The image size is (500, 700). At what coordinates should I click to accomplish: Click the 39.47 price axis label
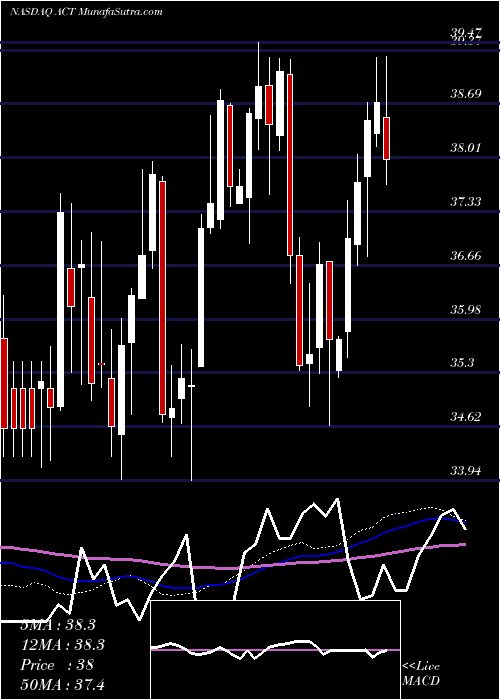click(465, 32)
